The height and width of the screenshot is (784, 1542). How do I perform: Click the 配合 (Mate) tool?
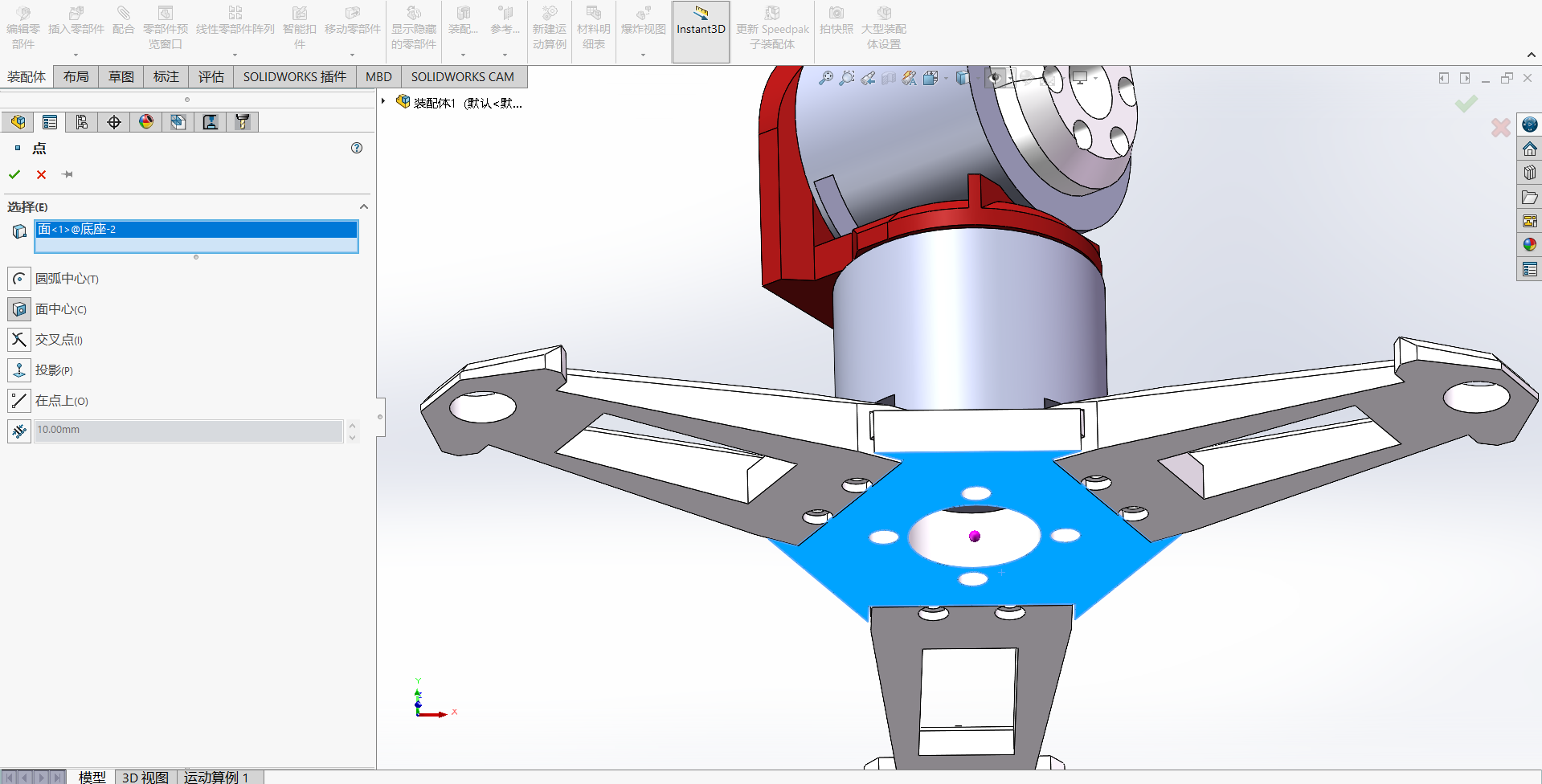pyautogui.click(x=123, y=21)
